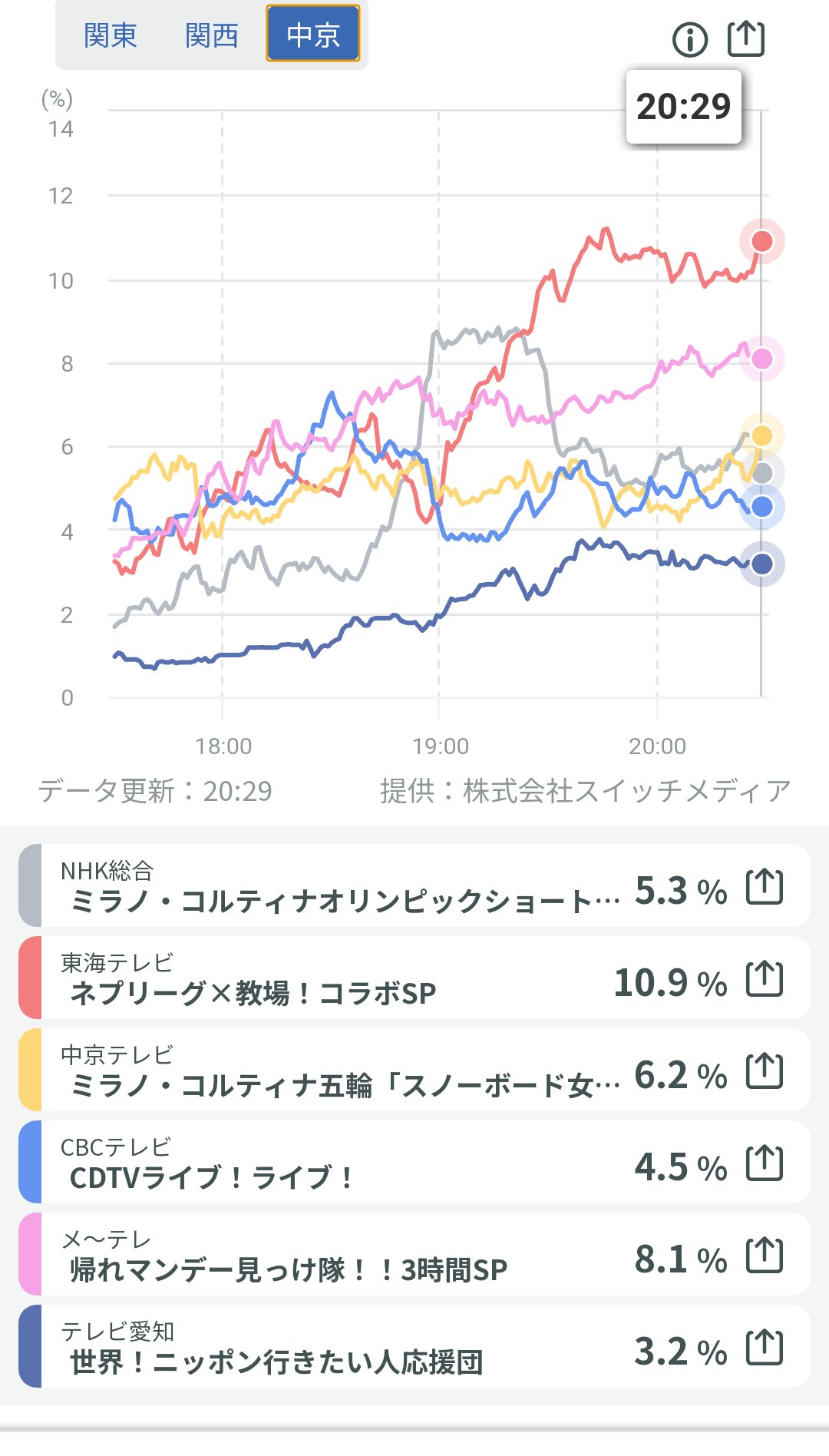Click the pink メ〜テレ data point on chart
Screen dimensions: 829x1456
pos(761,359)
